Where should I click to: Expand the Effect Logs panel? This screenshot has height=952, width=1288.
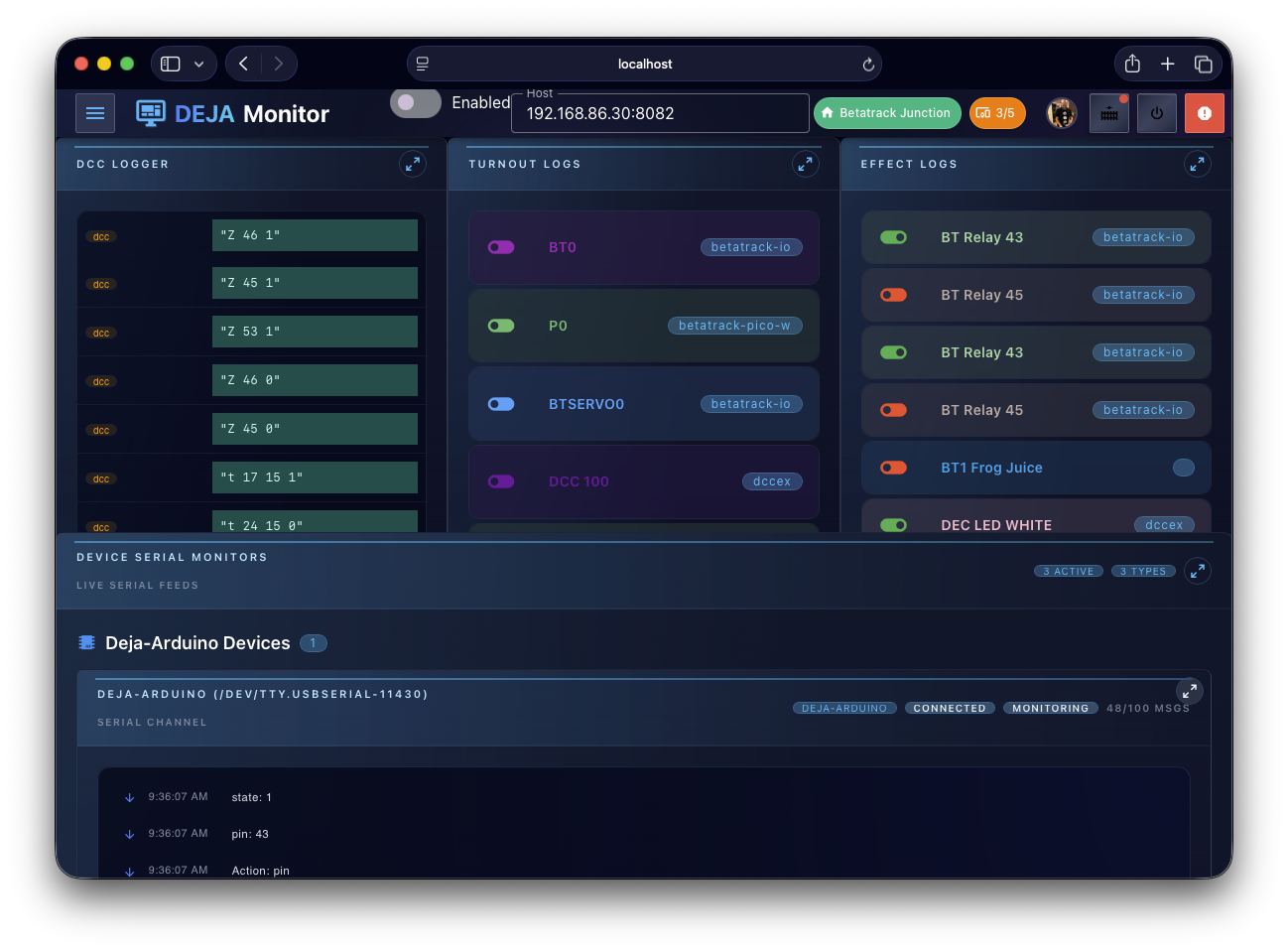[x=1198, y=164]
